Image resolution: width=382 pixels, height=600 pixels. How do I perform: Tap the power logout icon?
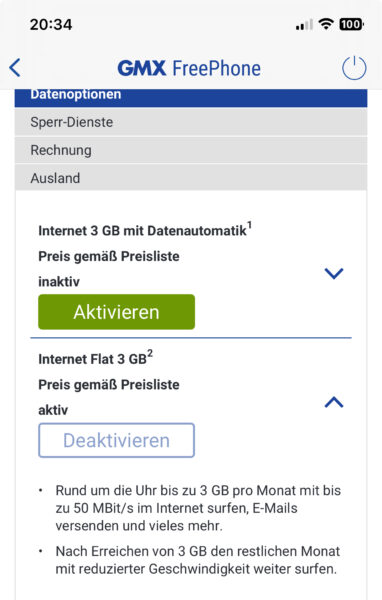[x=354, y=68]
